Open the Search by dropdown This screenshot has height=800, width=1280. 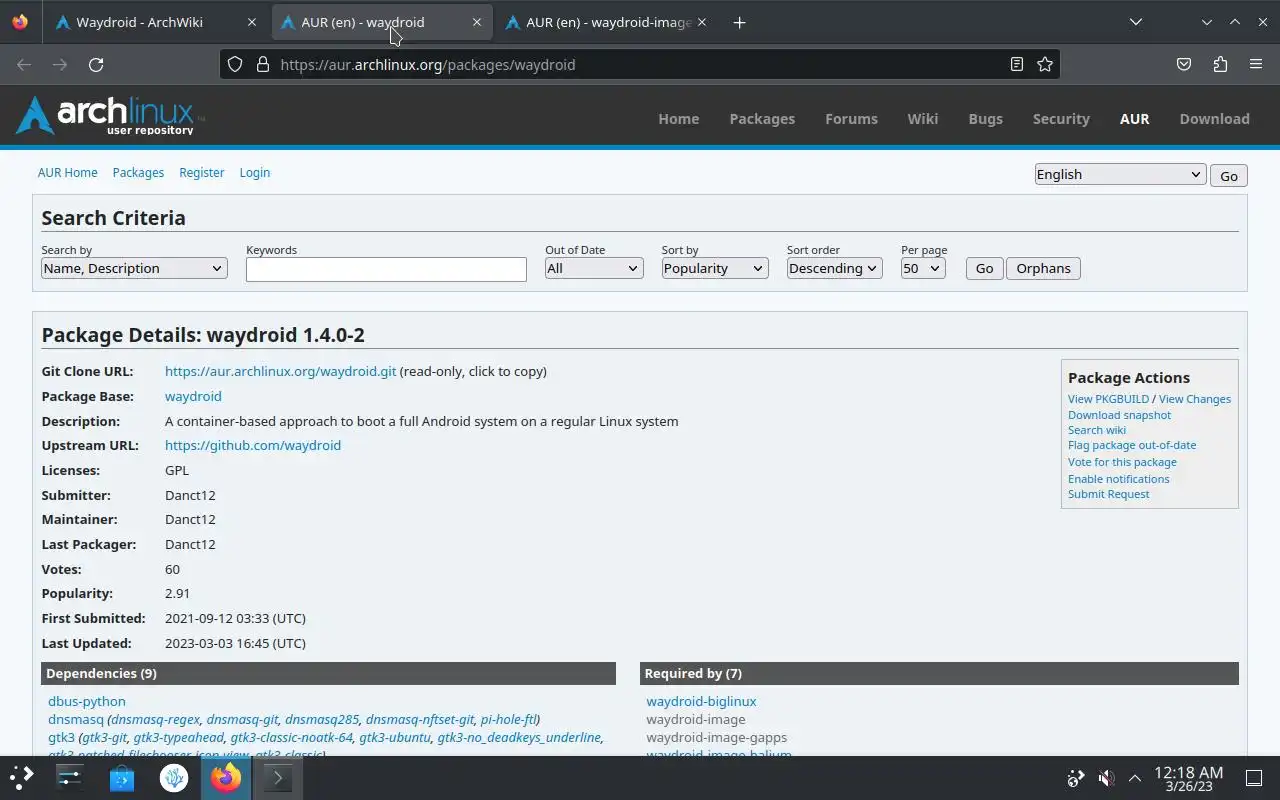click(134, 268)
